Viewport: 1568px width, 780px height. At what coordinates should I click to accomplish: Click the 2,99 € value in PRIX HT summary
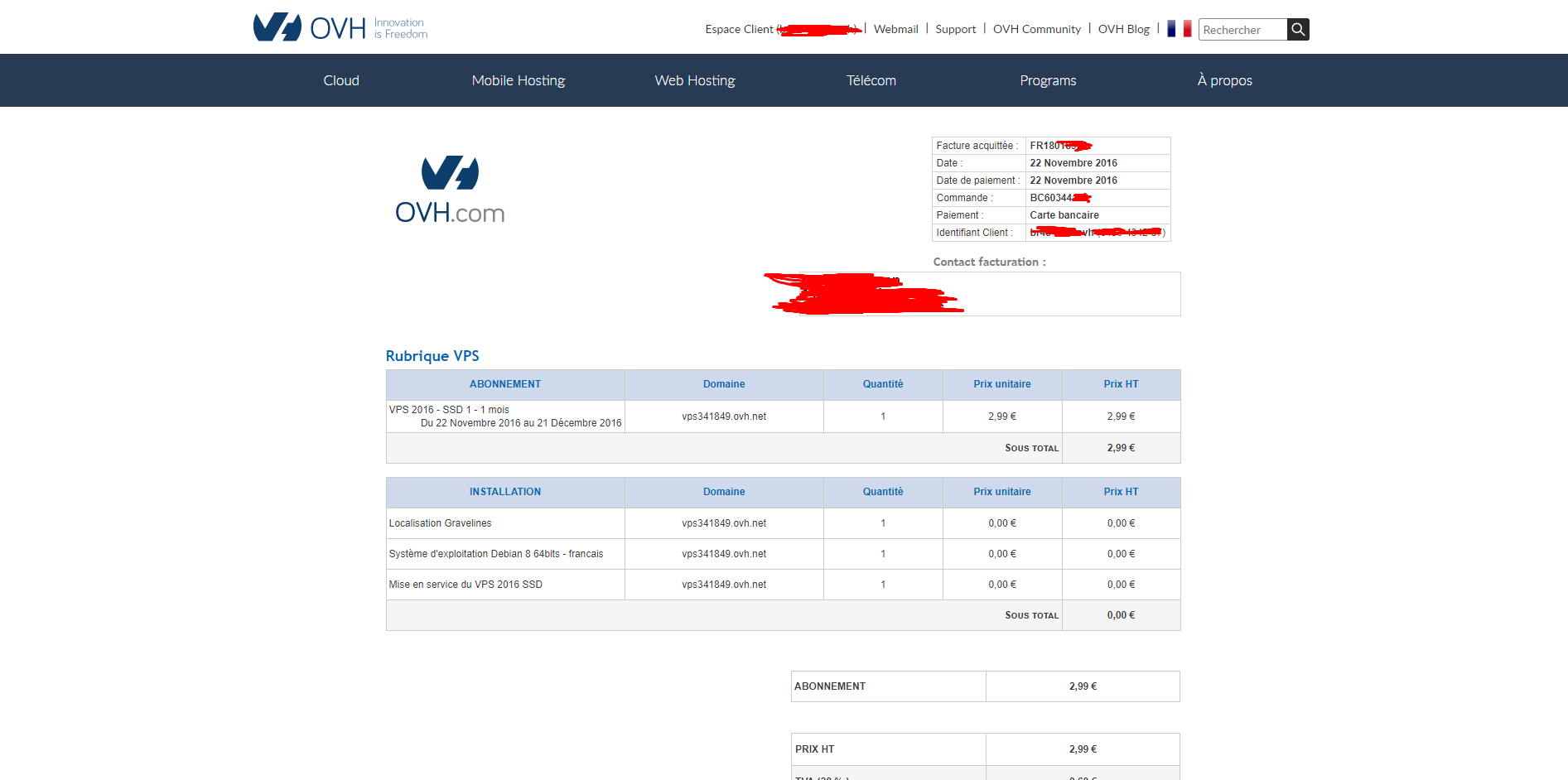click(x=1083, y=749)
